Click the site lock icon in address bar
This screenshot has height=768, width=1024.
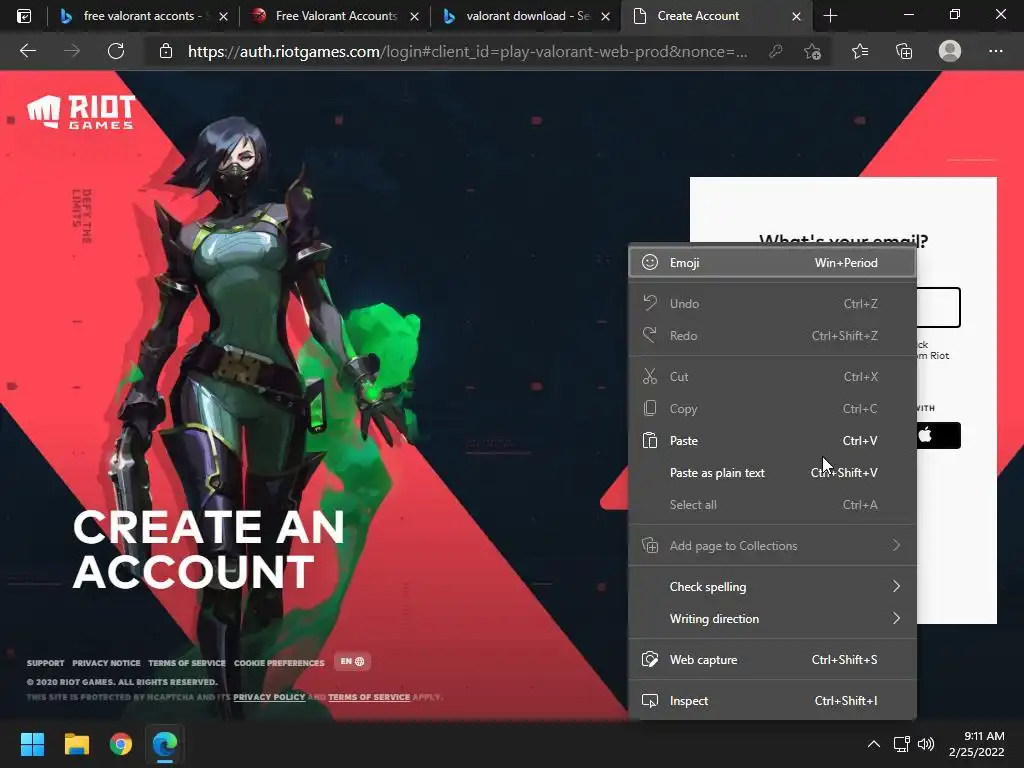click(166, 51)
